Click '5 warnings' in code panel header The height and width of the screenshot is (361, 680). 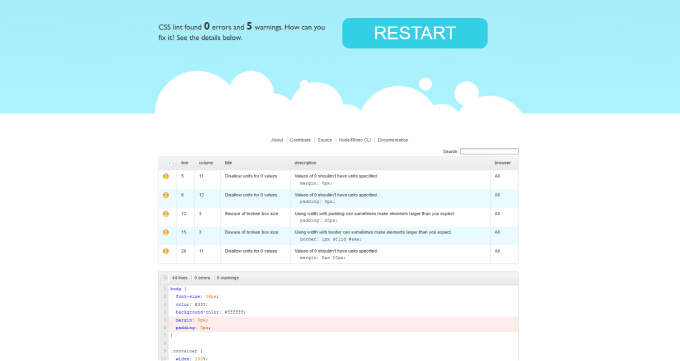point(228,278)
